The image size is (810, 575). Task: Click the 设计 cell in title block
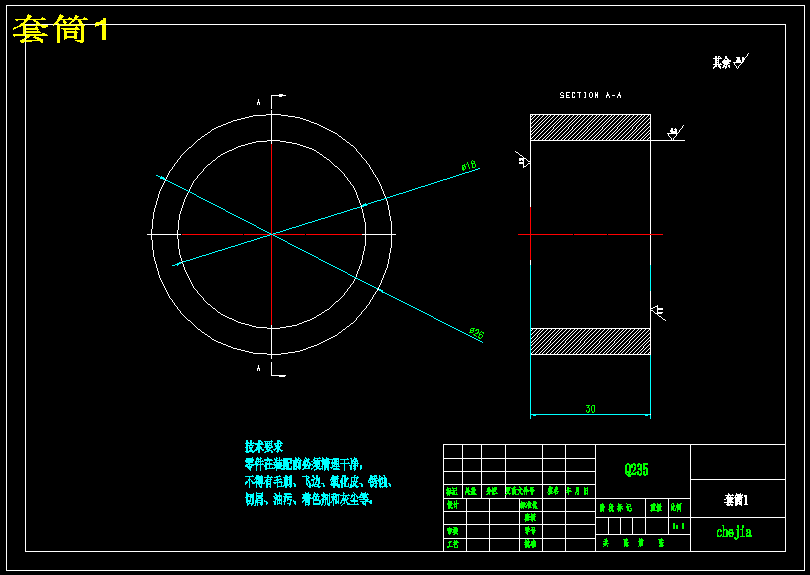[x=453, y=505]
